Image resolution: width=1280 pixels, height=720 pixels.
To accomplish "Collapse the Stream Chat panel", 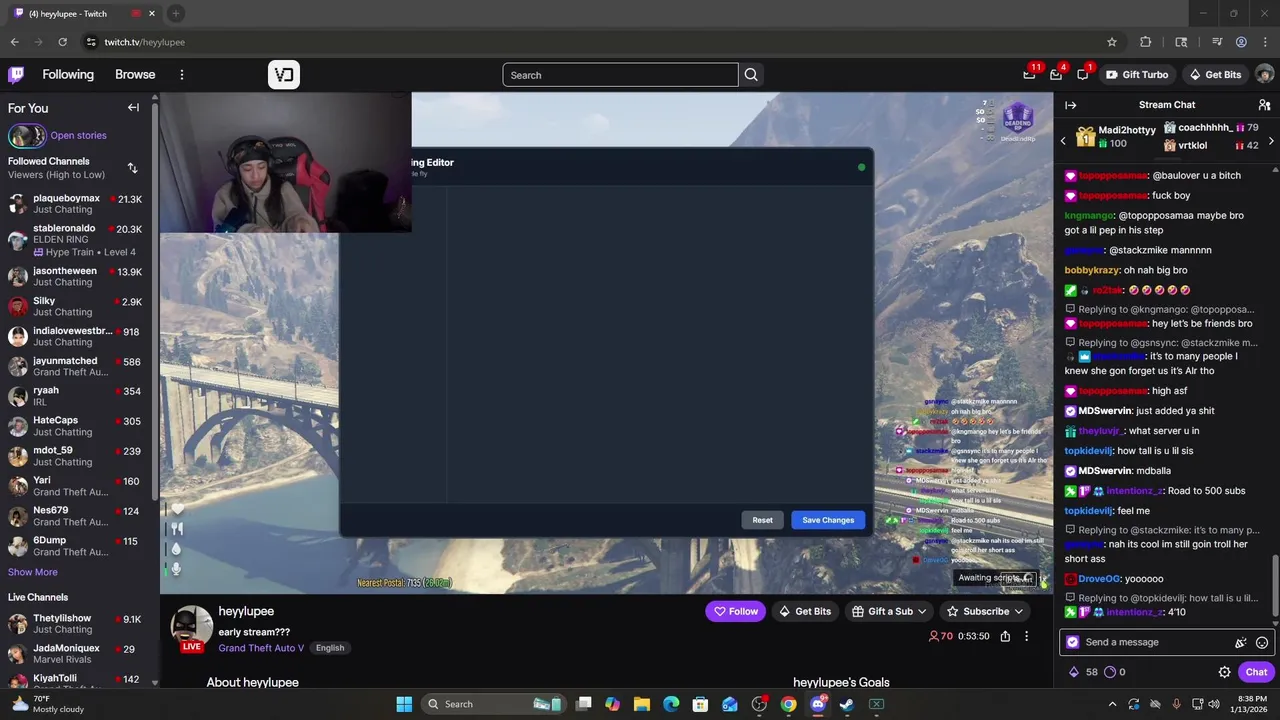I will pyautogui.click(x=1070, y=105).
